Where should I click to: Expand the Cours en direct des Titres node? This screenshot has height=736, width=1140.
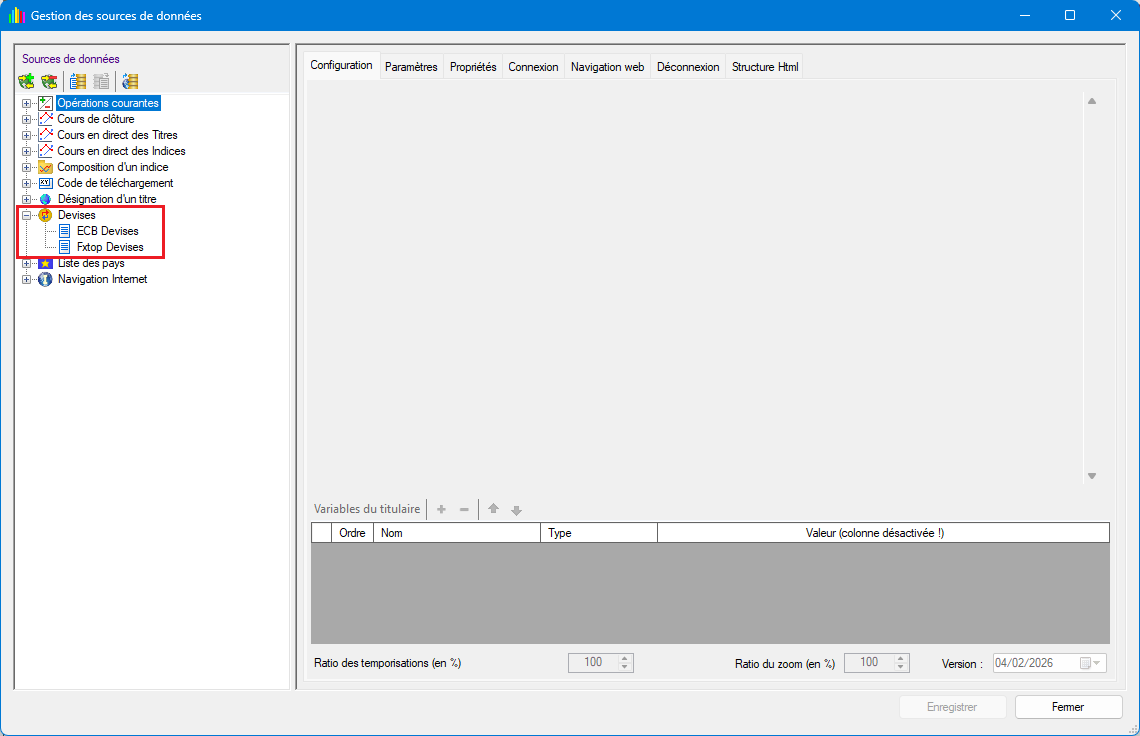[x=26, y=135]
